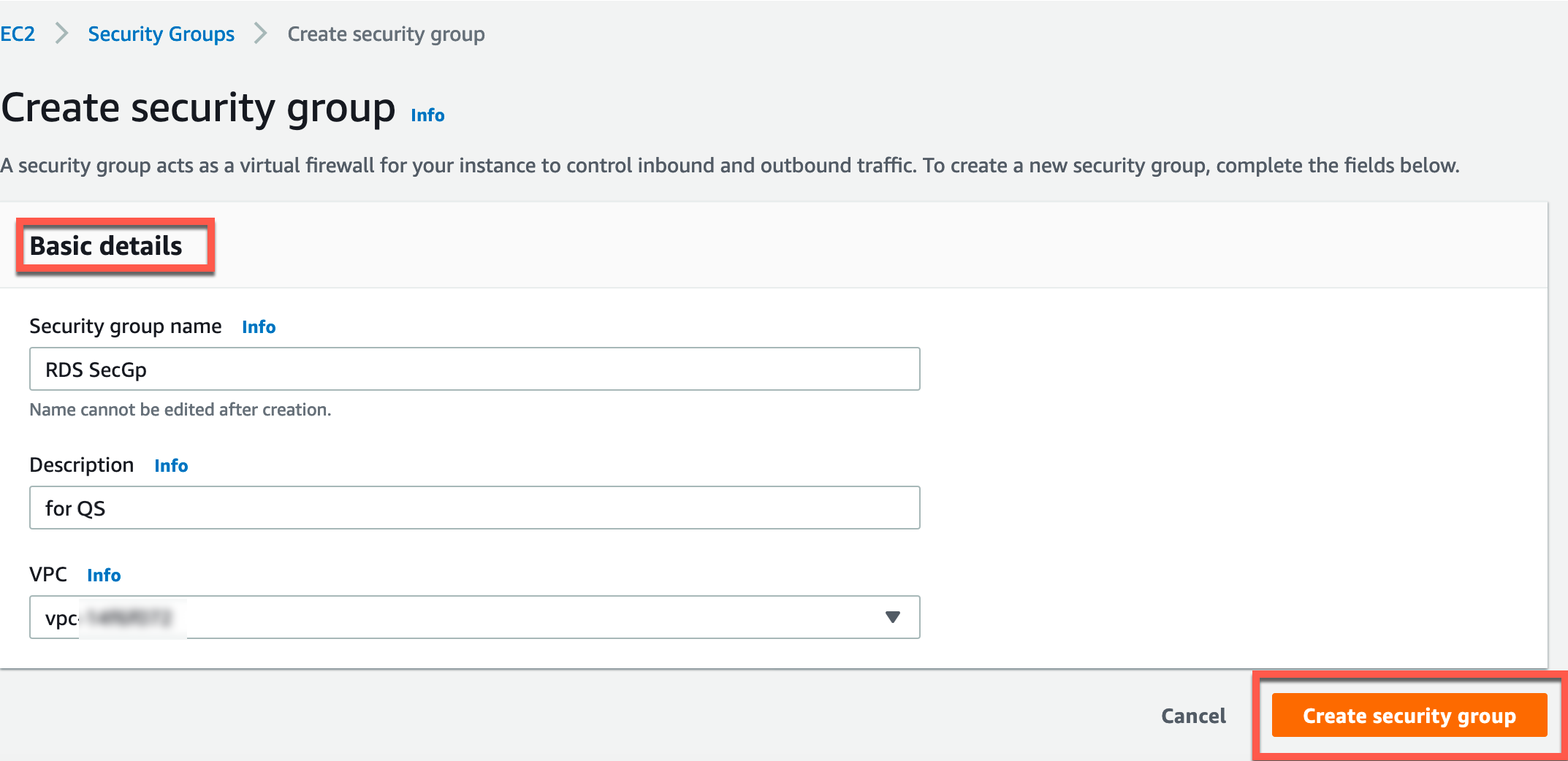Click the EC2 breadcrumb link
1568x761 pixels.
point(18,34)
